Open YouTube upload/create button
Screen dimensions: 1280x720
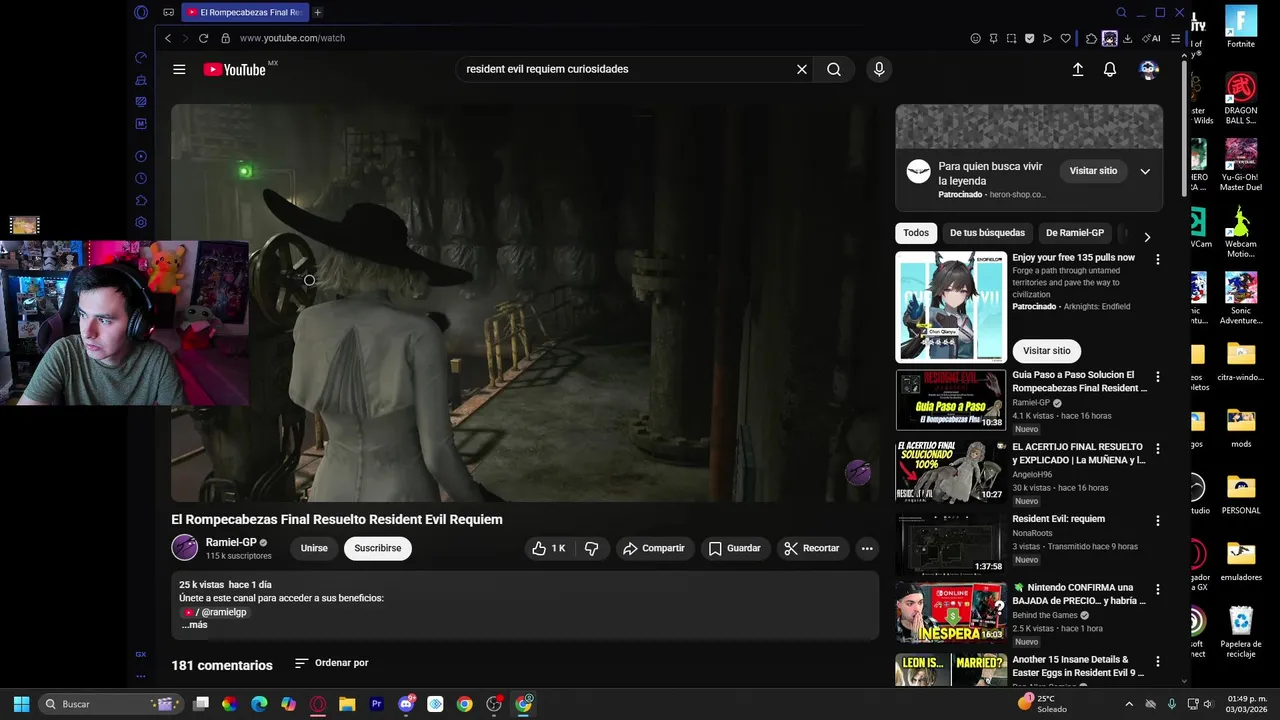pos(1078,69)
